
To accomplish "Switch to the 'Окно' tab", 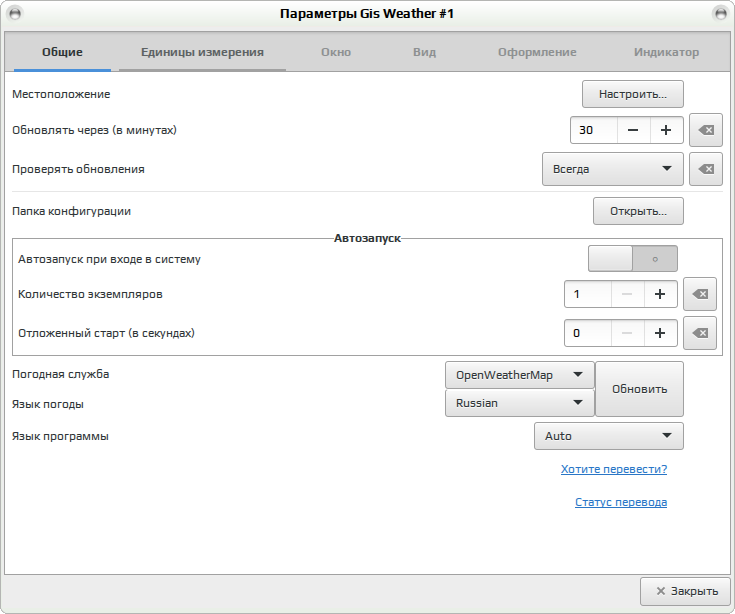I will pyautogui.click(x=336, y=52).
